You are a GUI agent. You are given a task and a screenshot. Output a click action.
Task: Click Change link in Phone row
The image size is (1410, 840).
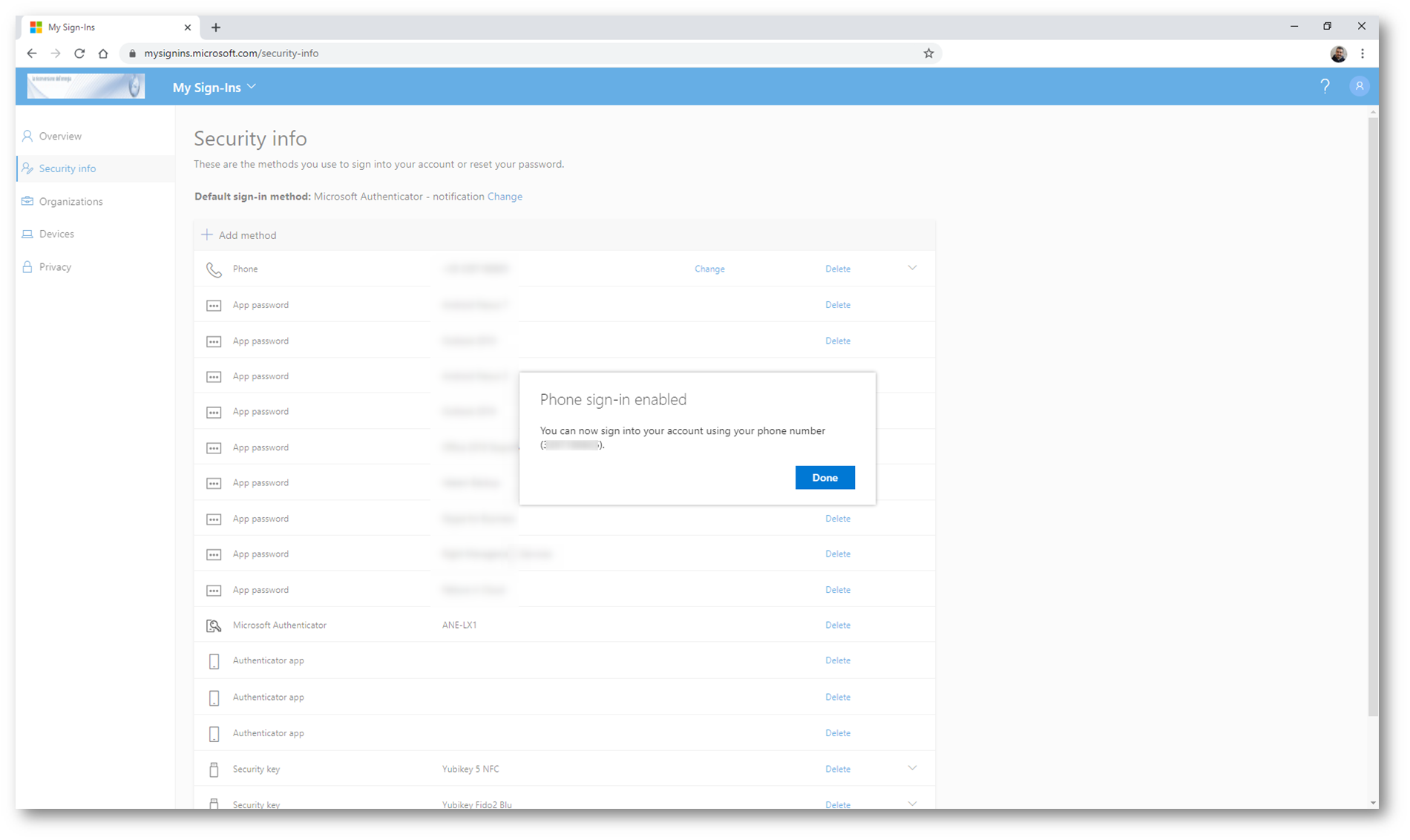coord(709,269)
